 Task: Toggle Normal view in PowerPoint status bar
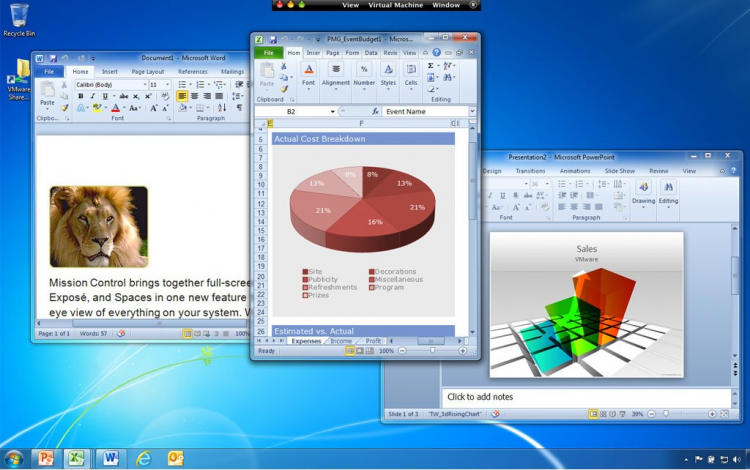point(593,414)
